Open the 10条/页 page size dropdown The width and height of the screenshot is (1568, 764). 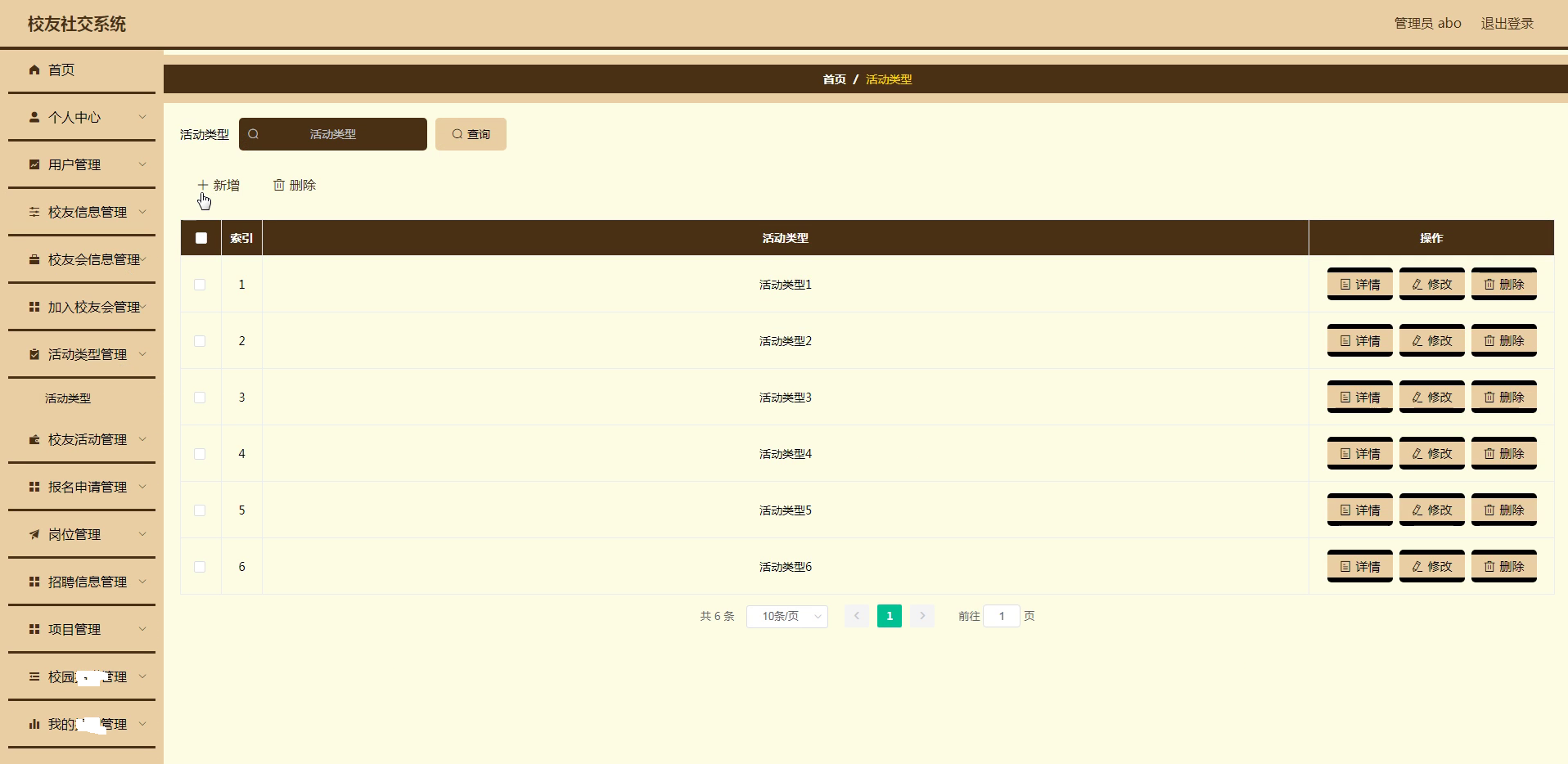tap(787, 616)
